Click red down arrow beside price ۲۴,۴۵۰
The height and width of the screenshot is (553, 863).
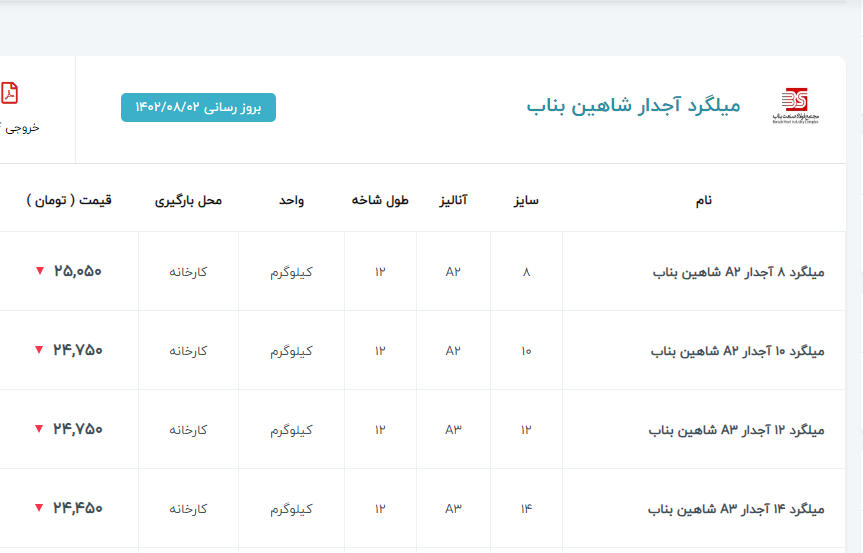click(x=39, y=508)
